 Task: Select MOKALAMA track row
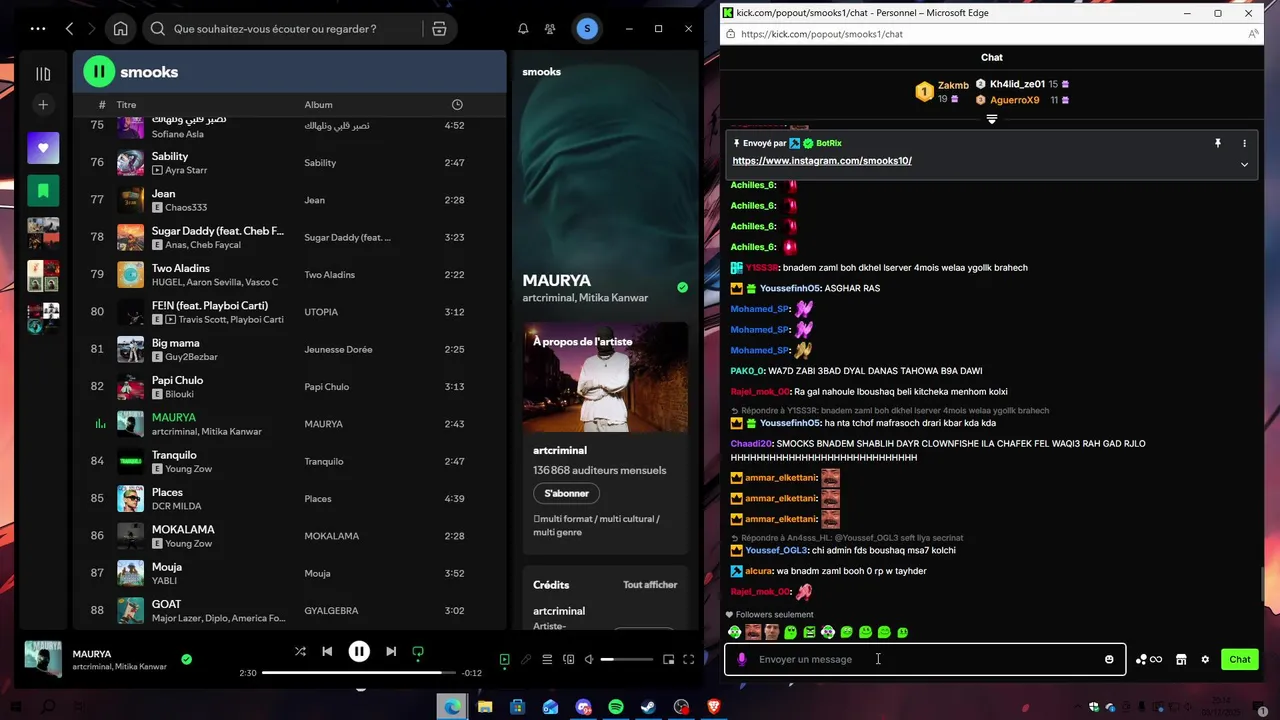289,536
